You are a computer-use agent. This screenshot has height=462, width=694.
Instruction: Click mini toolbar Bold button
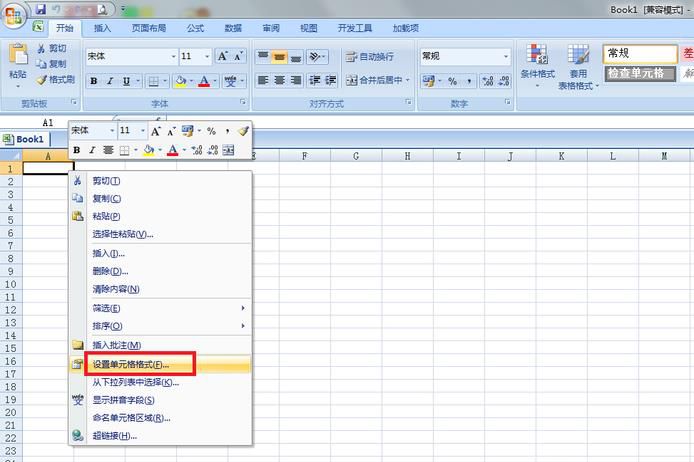coord(77,150)
